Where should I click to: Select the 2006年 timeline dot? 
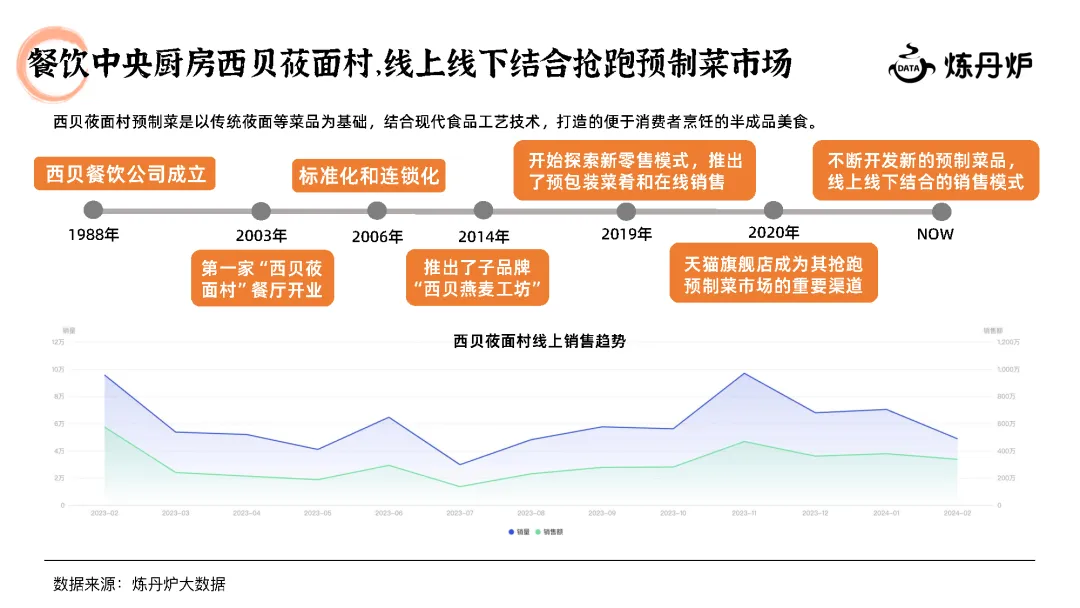[x=377, y=211]
